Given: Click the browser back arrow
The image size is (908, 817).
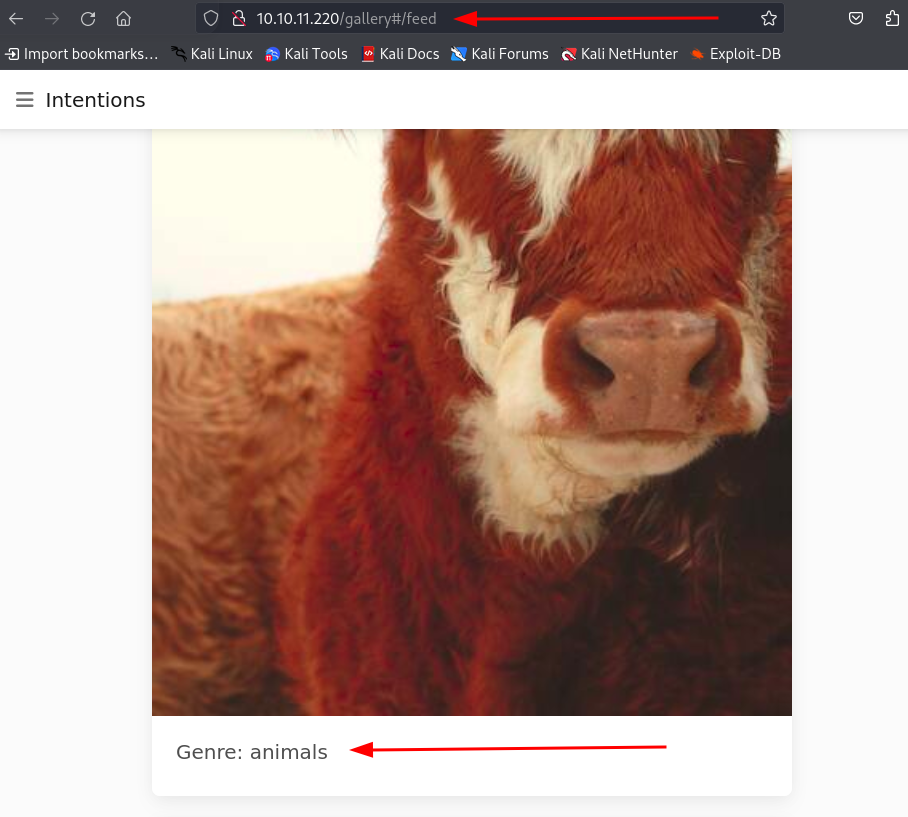Looking at the screenshot, I should [x=16, y=18].
